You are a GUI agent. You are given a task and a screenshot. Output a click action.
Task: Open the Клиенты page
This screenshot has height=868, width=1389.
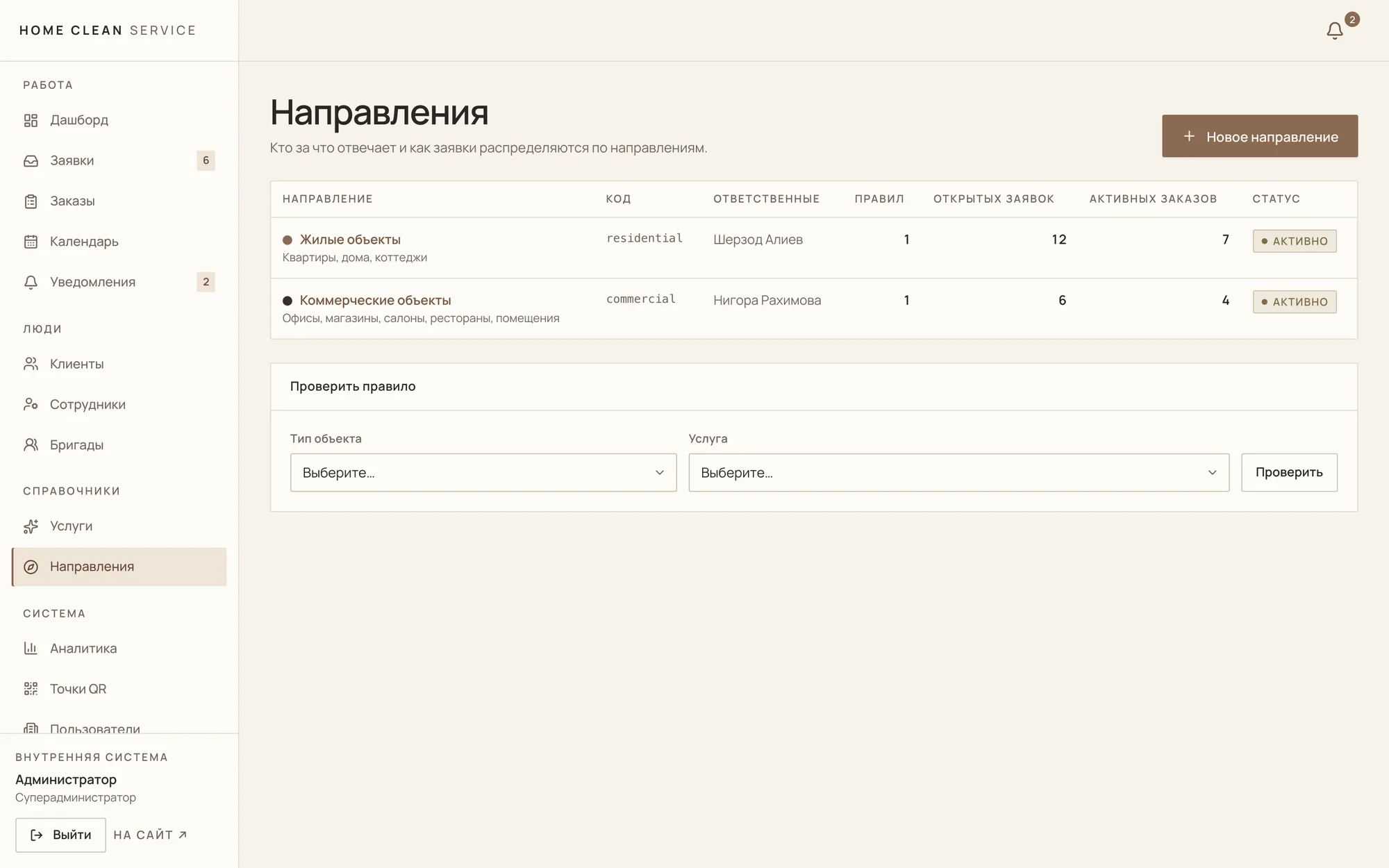tap(119, 364)
